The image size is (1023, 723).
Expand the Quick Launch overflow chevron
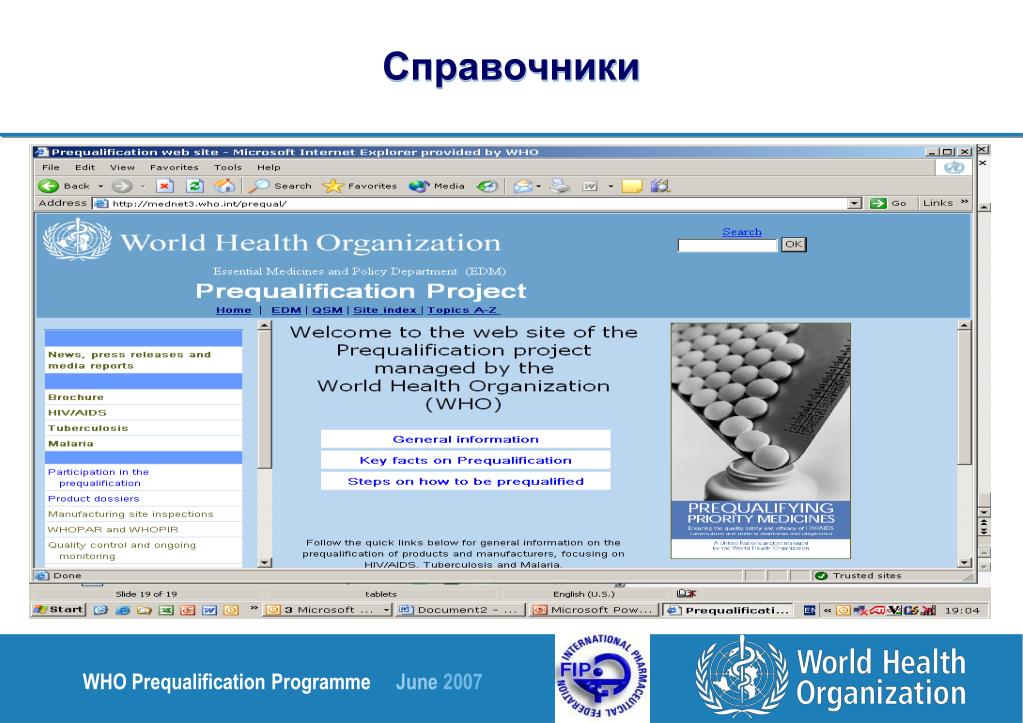point(254,609)
